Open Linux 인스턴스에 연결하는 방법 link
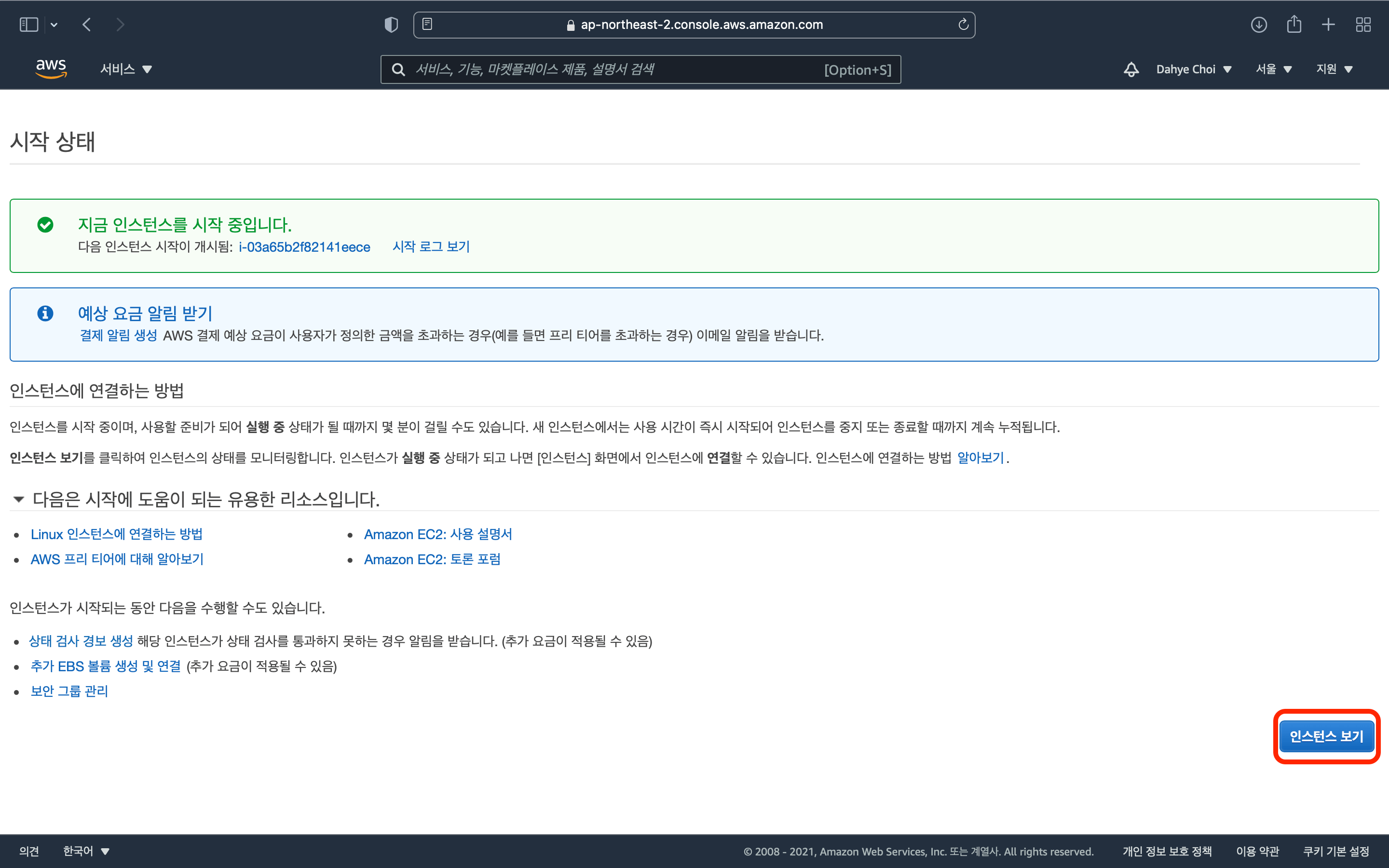Screen dimensions: 1389x868 click(117, 534)
